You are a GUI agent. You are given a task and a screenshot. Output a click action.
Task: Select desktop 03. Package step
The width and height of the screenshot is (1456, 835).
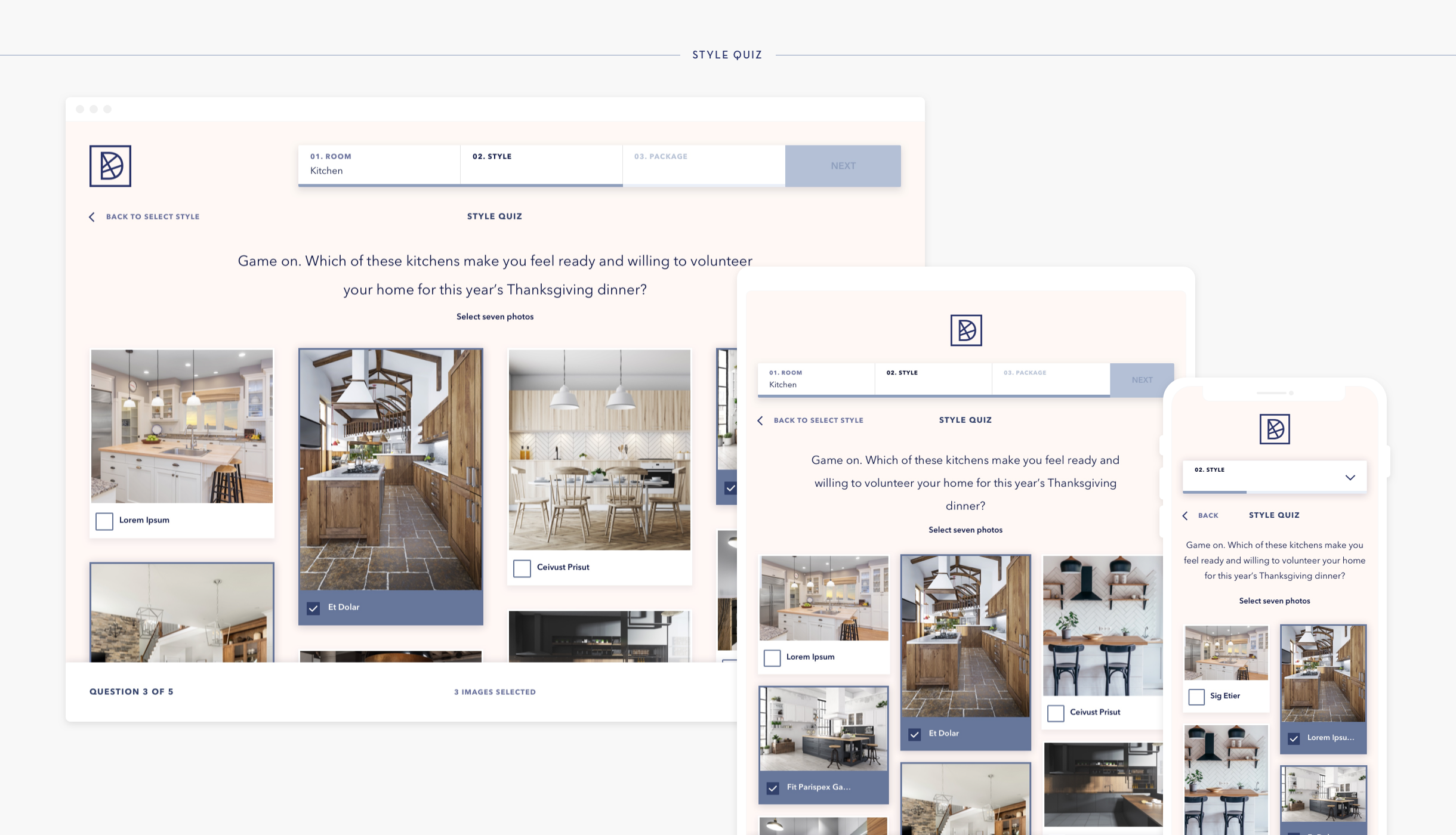[x=703, y=164]
